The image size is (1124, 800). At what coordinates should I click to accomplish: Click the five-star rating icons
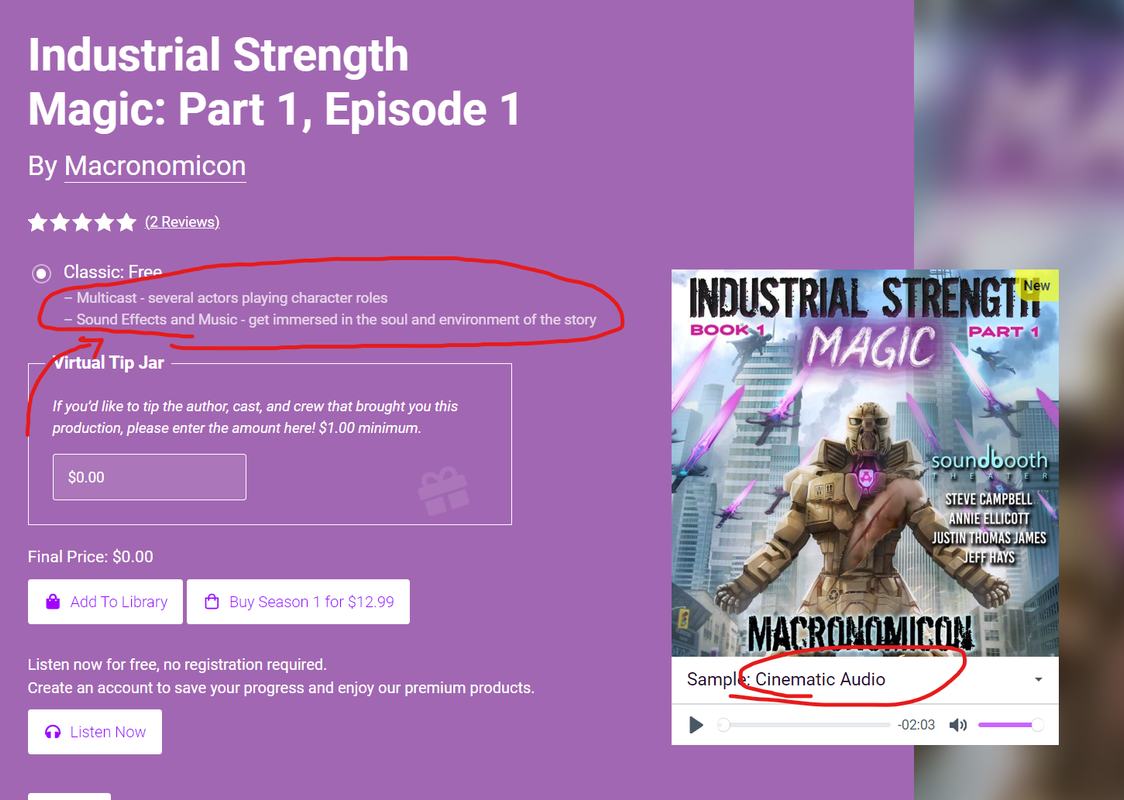point(82,222)
